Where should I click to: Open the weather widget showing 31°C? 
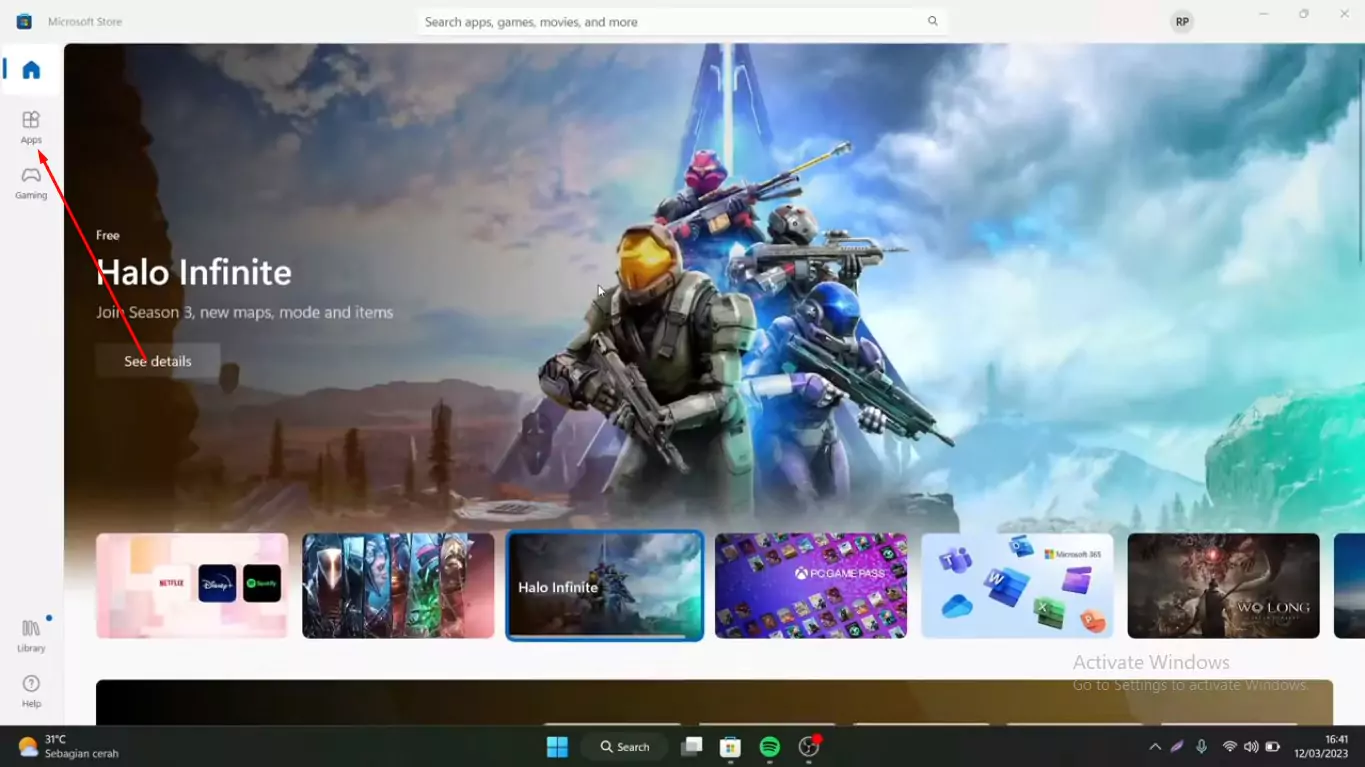click(68, 747)
